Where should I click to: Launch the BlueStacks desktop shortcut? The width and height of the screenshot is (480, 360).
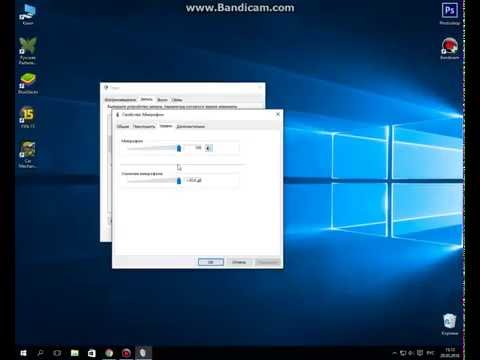(28, 83)
